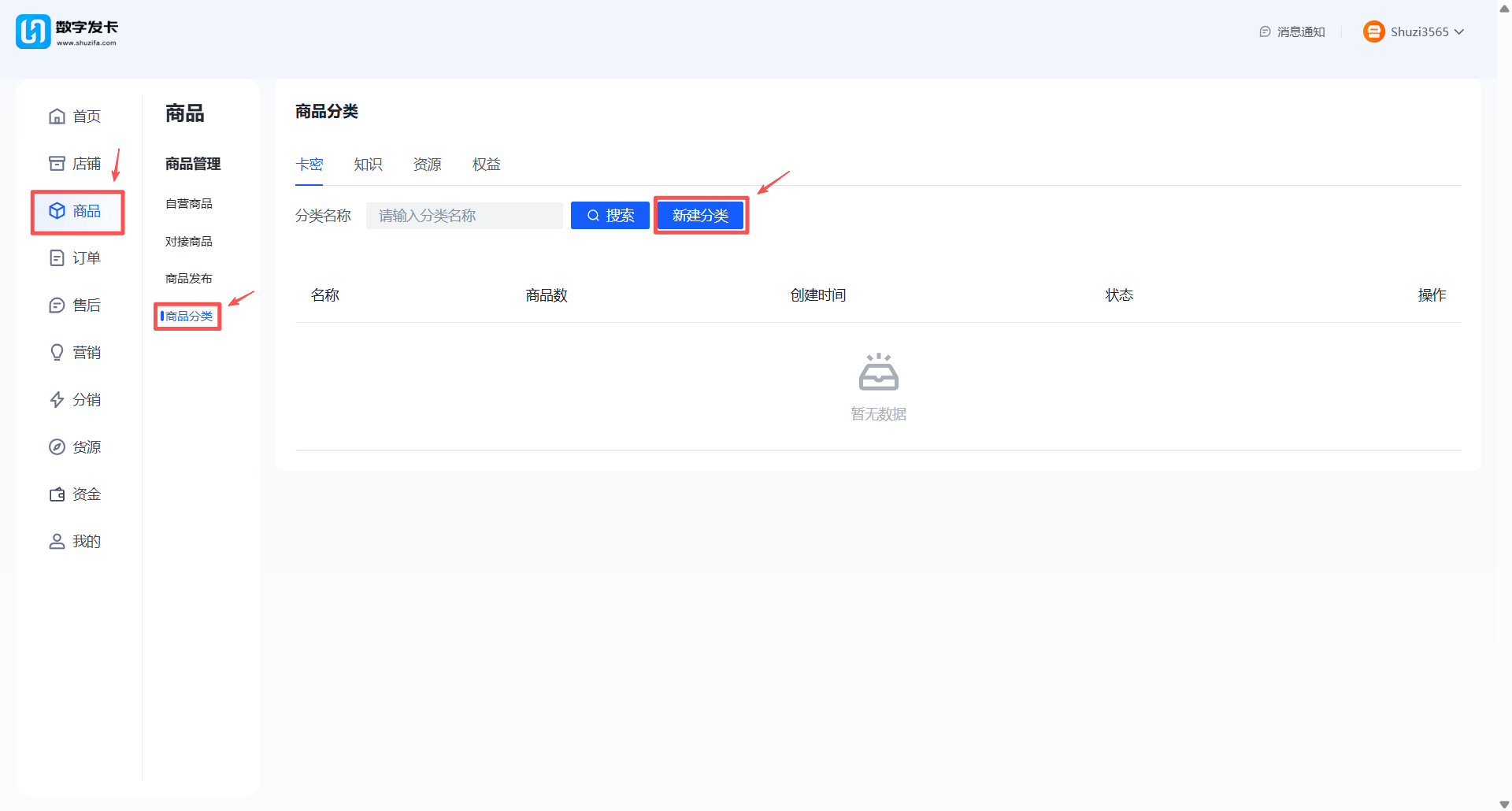The height and width of the screenshot is (811, 1512).
Task: Switch to the 卡密 tab
Action: point(309,165)
